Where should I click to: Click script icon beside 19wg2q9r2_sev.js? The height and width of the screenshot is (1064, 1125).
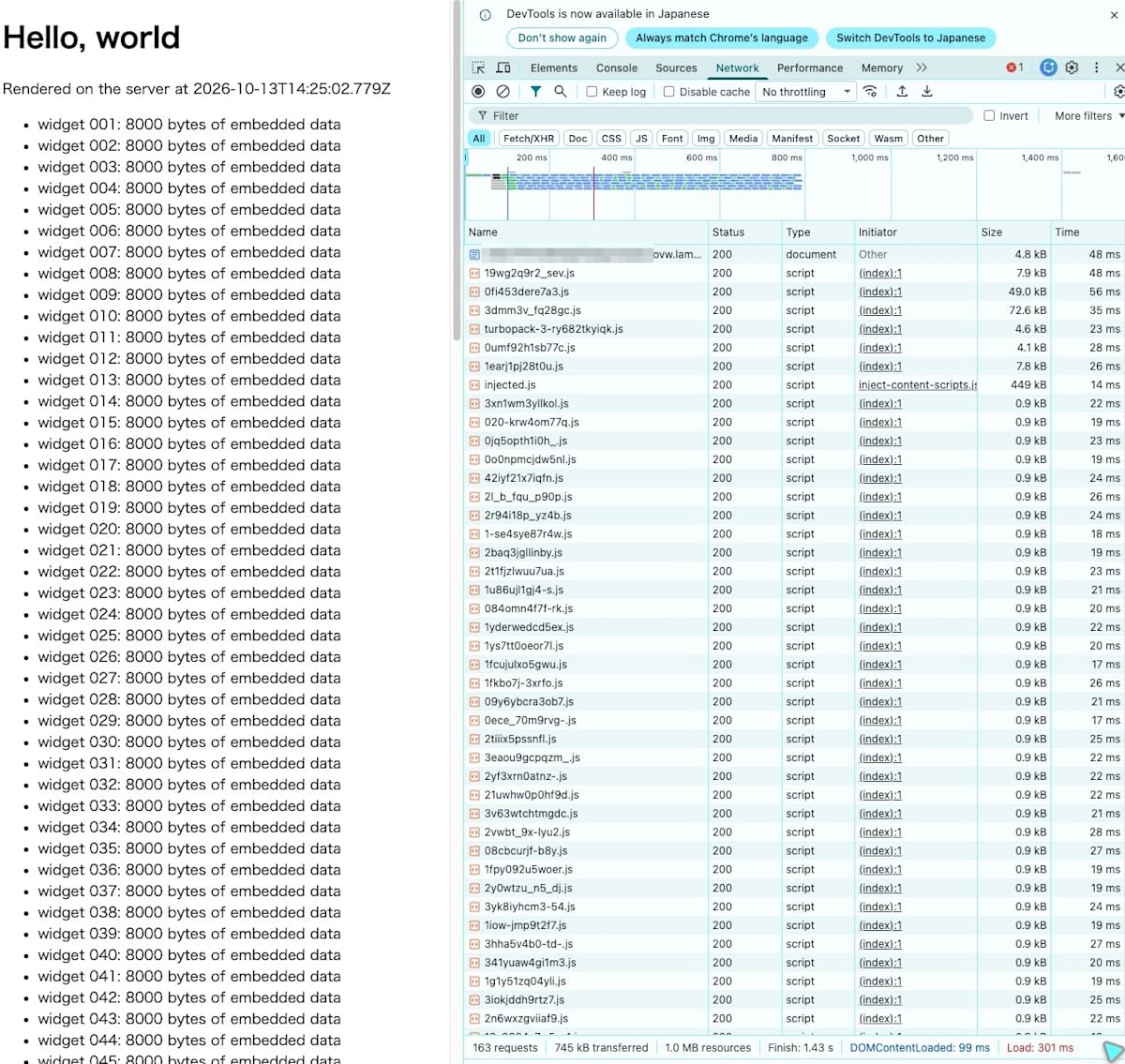[474, 273]
